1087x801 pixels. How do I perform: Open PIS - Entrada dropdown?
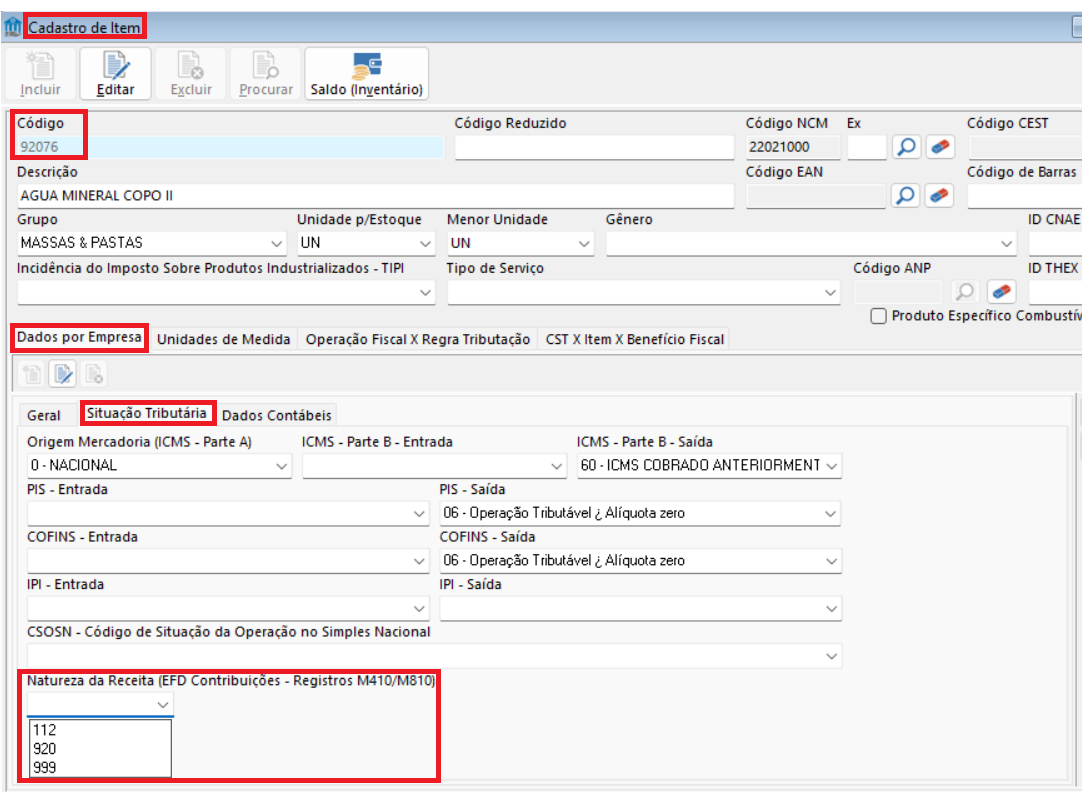point(419,514)
